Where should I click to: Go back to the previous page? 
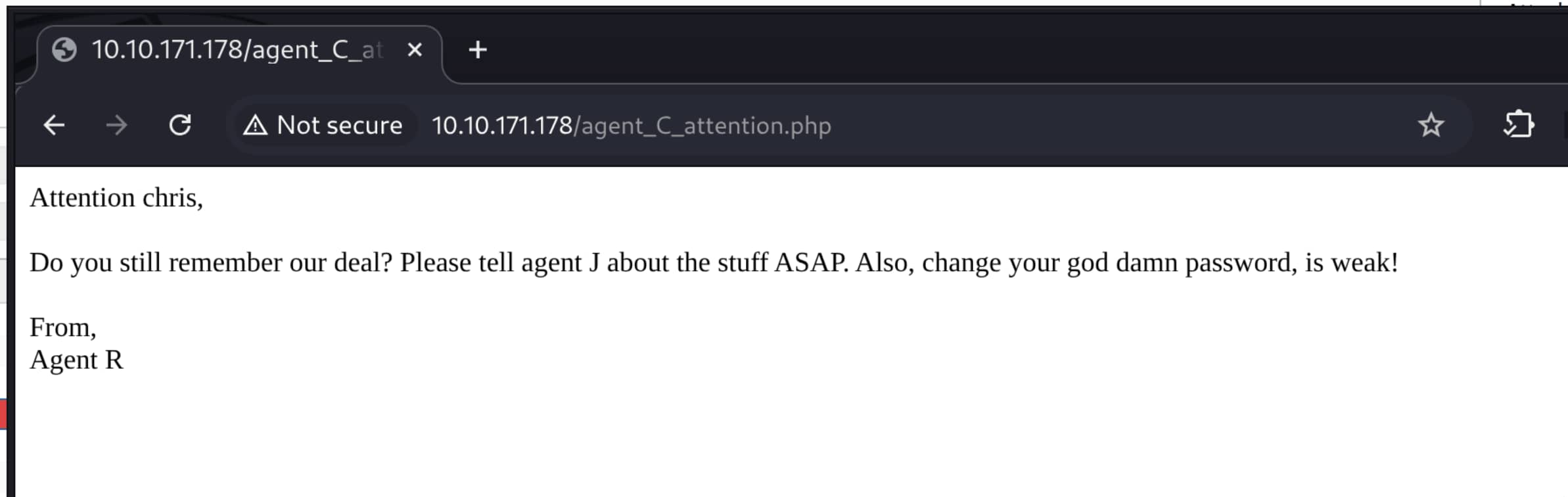point(54,125)
